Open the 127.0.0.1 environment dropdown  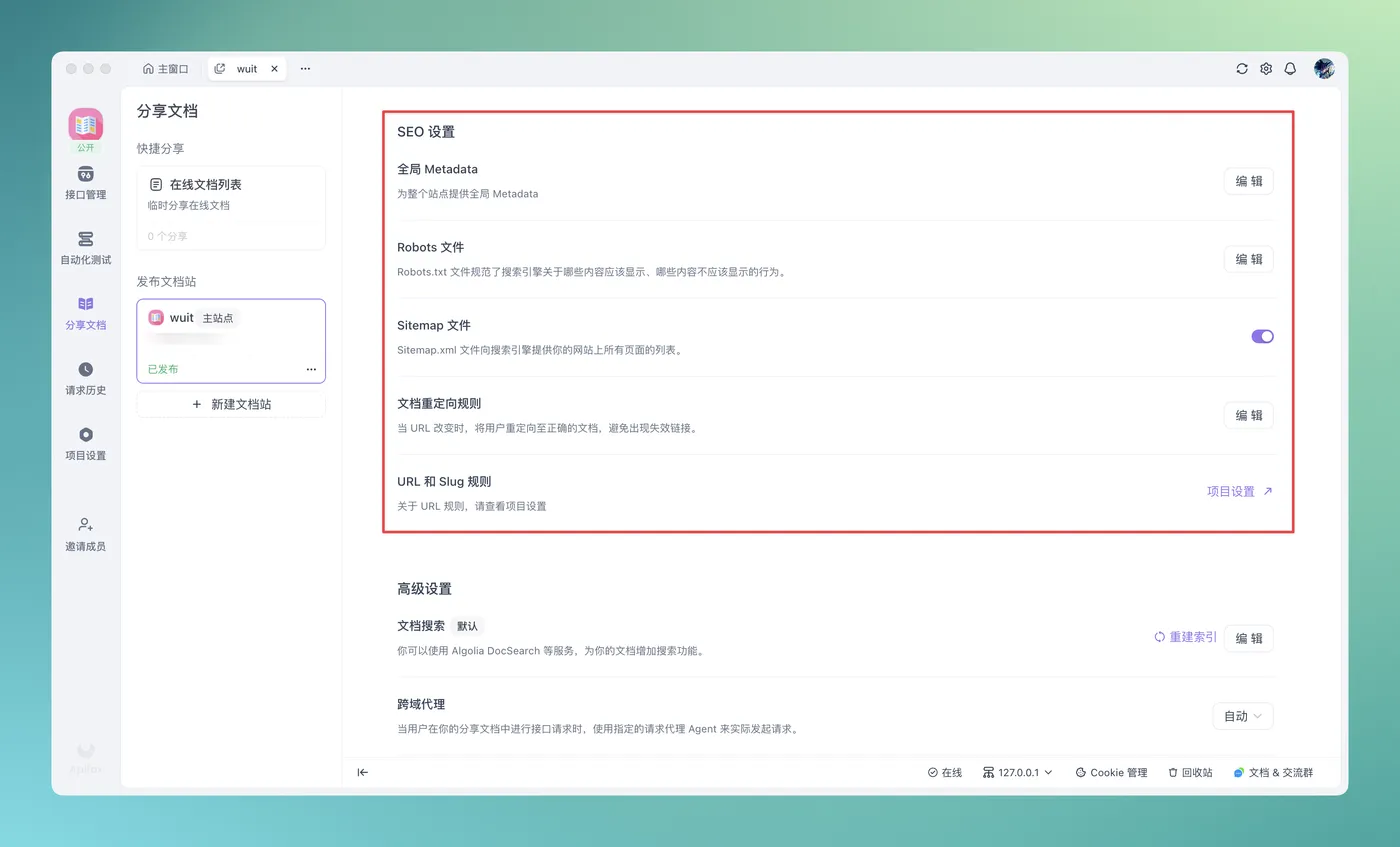coord(1018,773)
